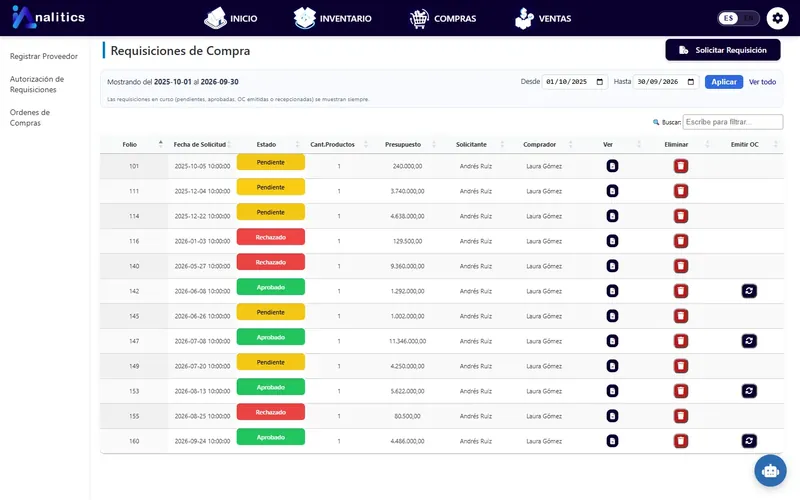The image size is (800, 500).
Task: Click folio number 155 cell
Action: click(134, 416)
